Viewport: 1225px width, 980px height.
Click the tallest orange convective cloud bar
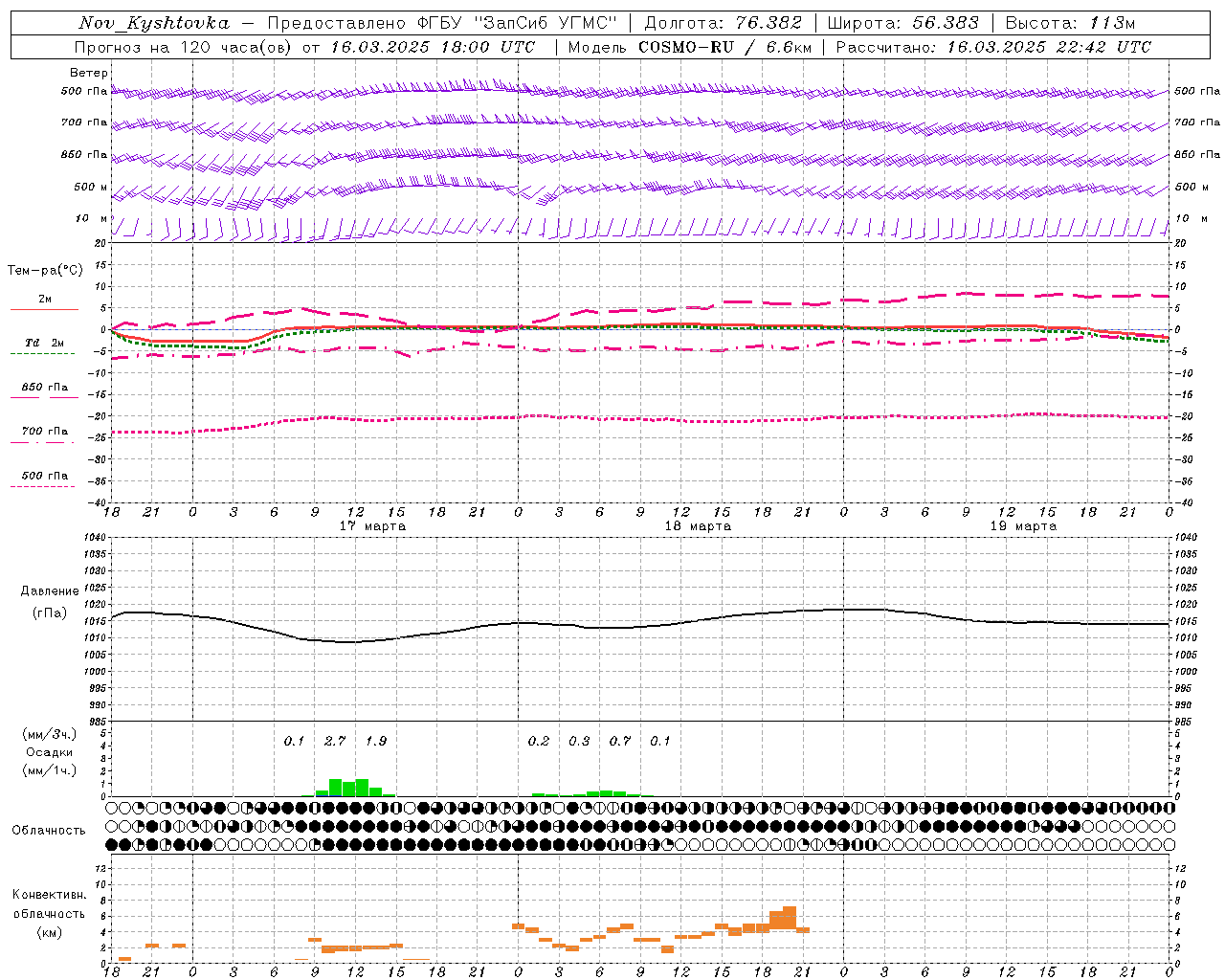click(x=790, y=918)
